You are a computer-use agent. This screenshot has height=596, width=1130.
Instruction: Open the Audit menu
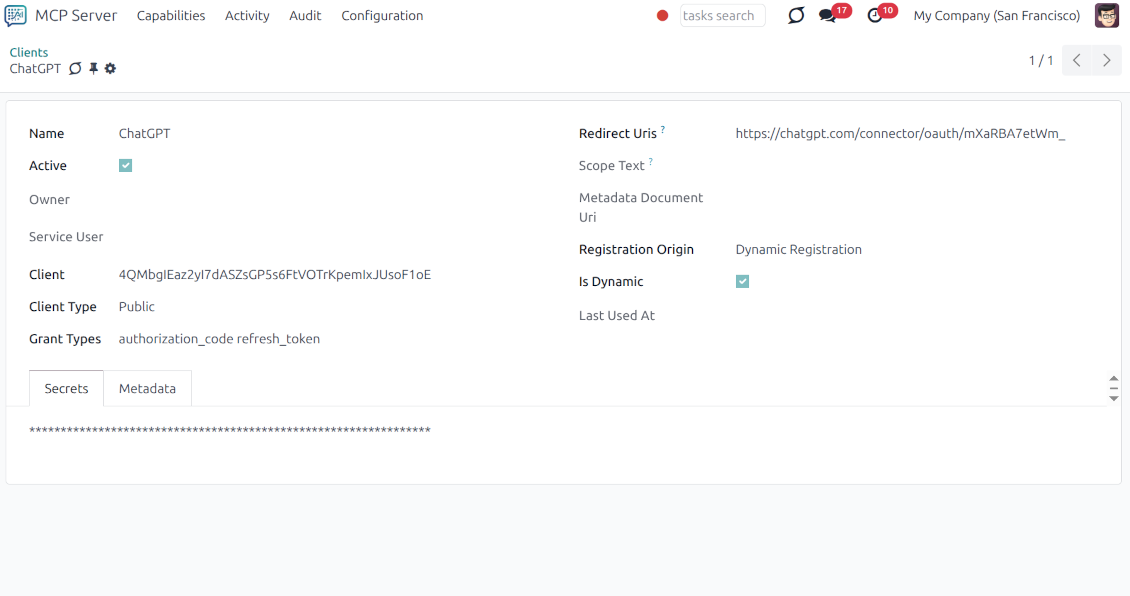pos(305,15)
